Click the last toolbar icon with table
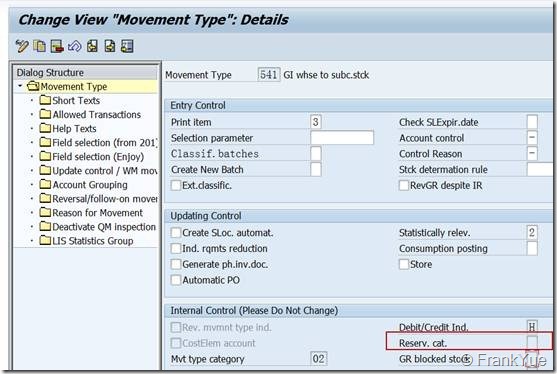Screen dimensions: 557x374 pos(127,46)
